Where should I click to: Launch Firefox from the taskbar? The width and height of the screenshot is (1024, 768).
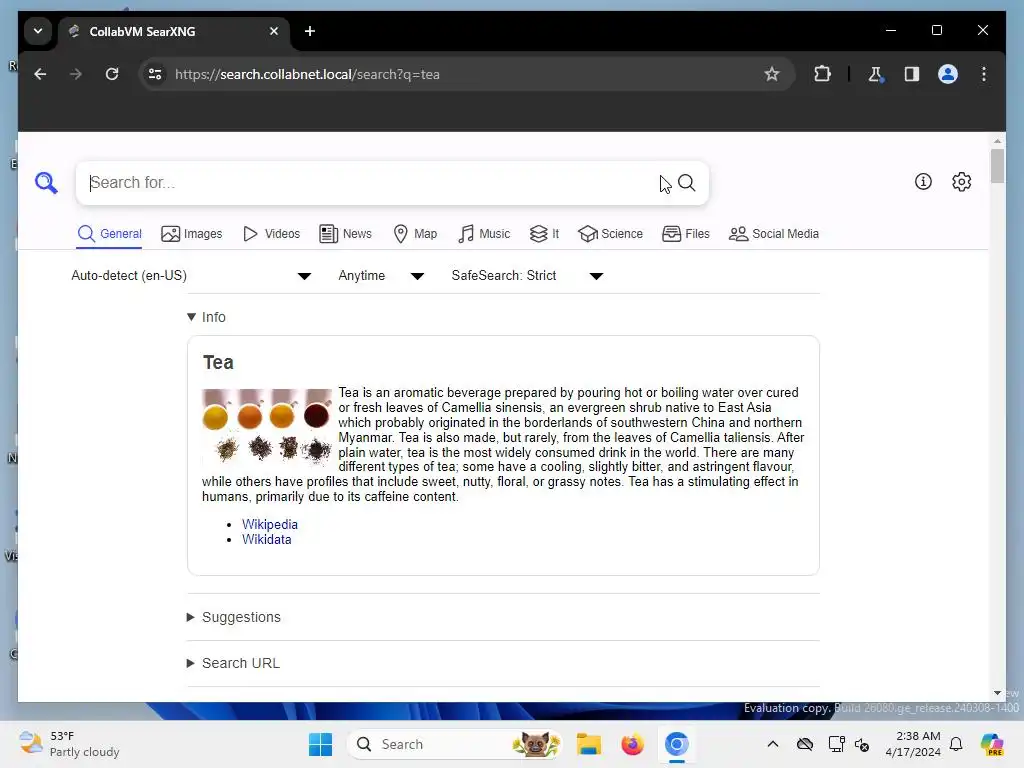pos(632,744)
